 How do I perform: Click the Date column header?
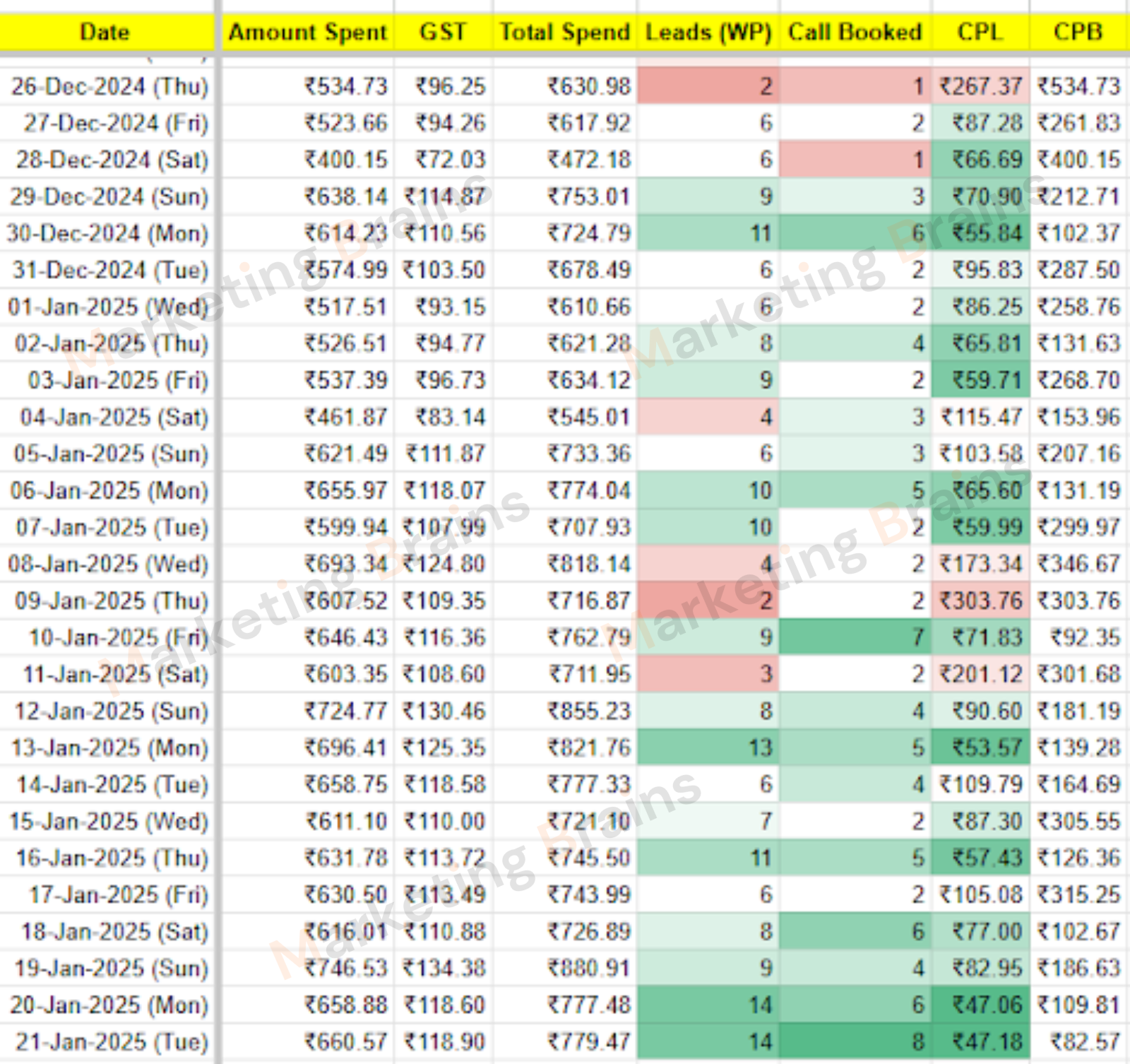pos(105,32)
